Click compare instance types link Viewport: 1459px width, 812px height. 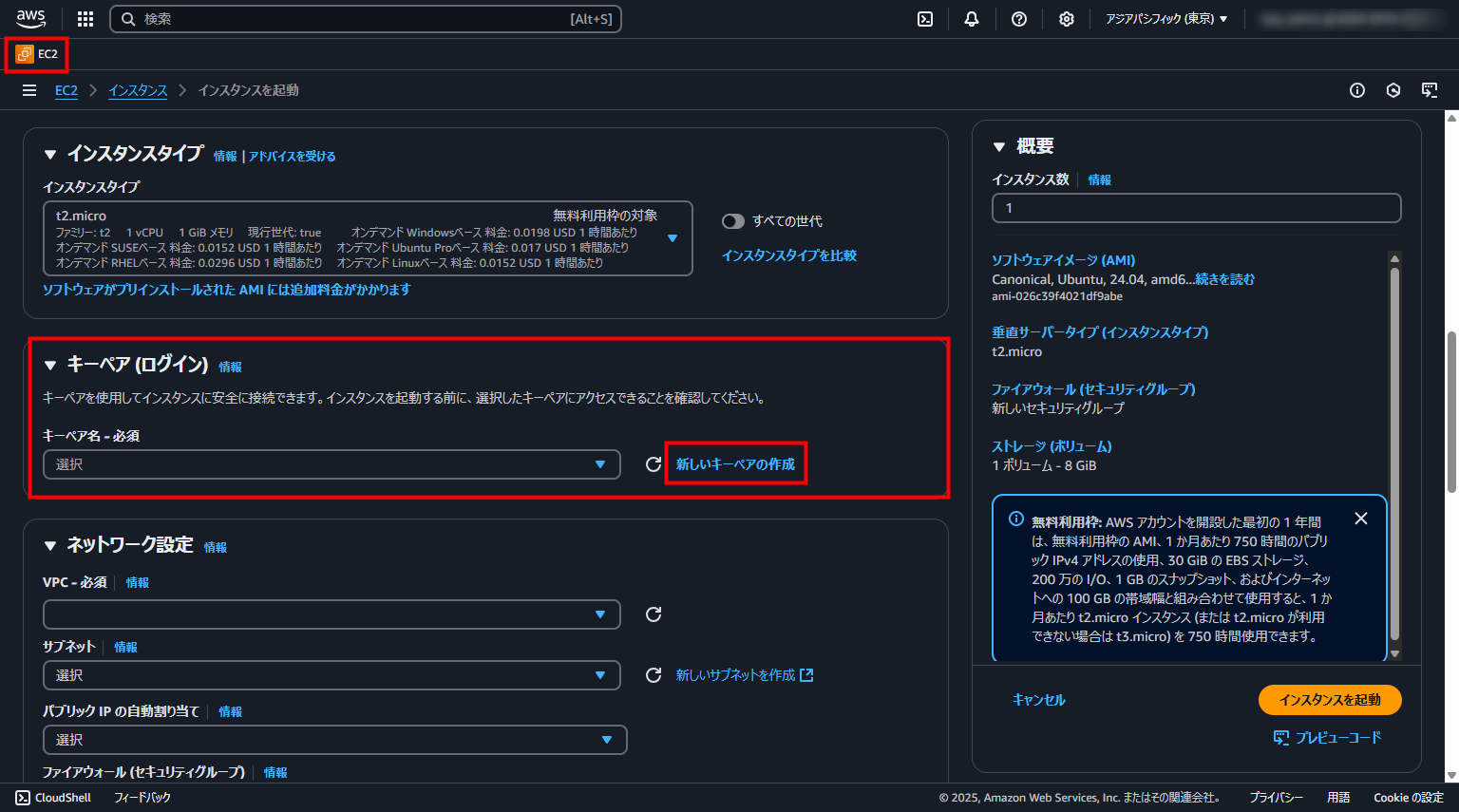tap(789, 255)
